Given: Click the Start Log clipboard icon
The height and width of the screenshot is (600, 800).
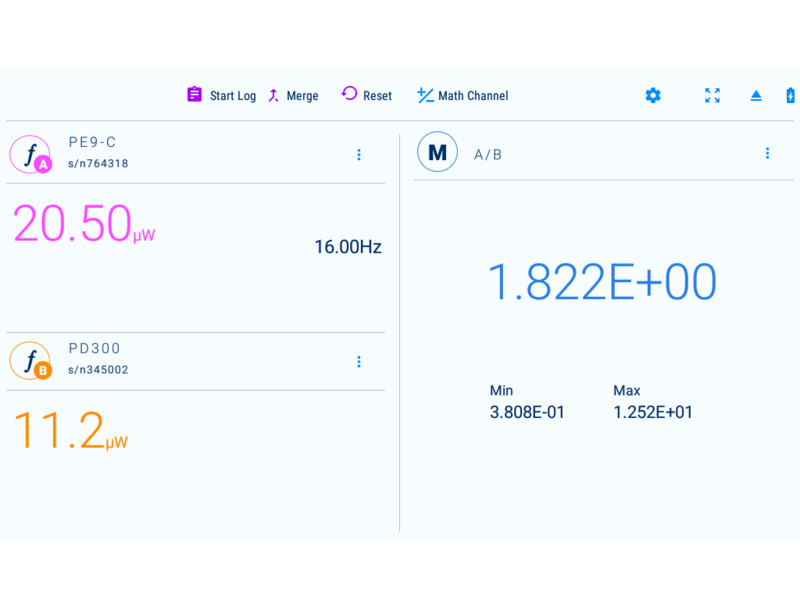Looking at the screenshot, I should pos(195,95).
